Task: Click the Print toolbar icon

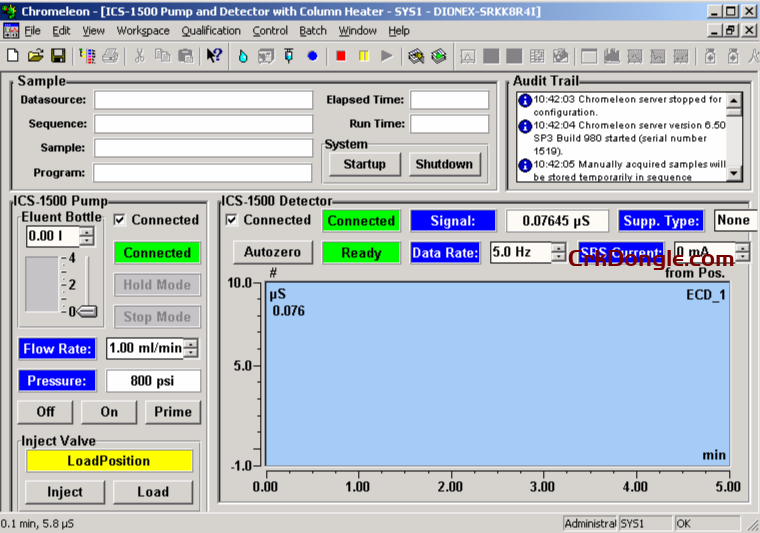Action: [111, 56]
